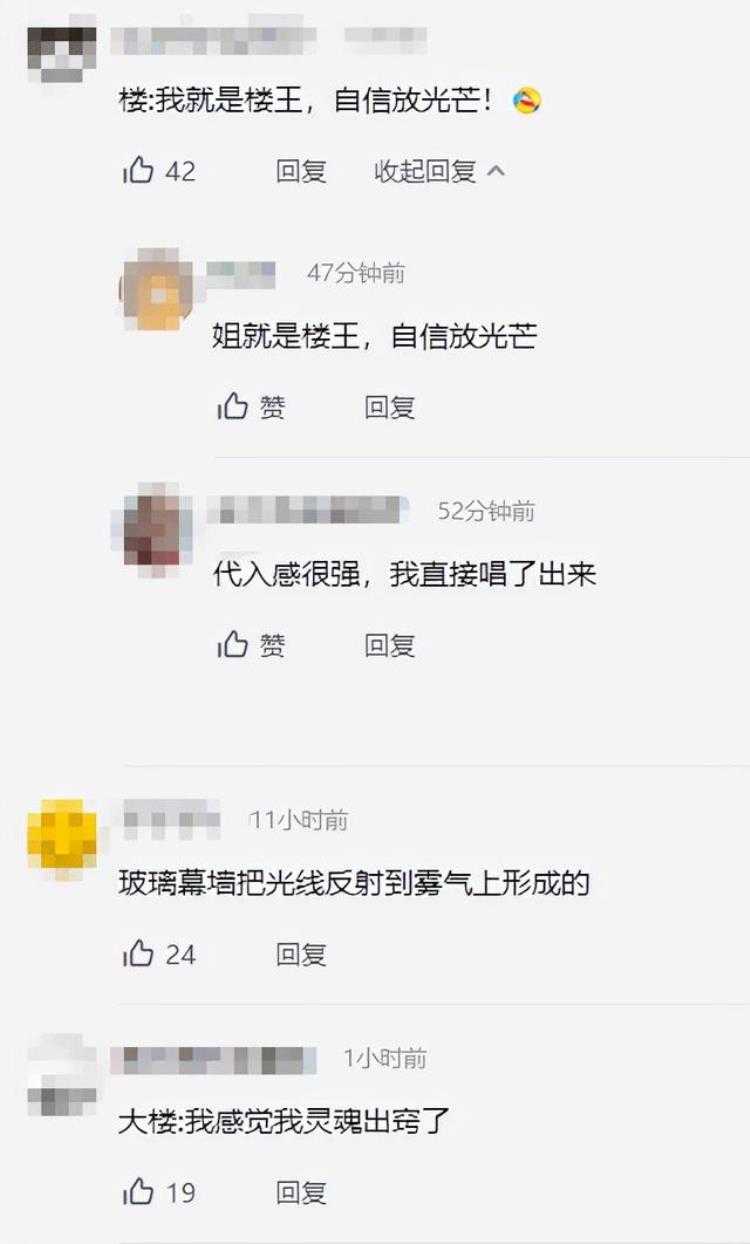The image size is (750, 1244).
Task: Like the '代入感很强' reply
Action: coord(251,645)
